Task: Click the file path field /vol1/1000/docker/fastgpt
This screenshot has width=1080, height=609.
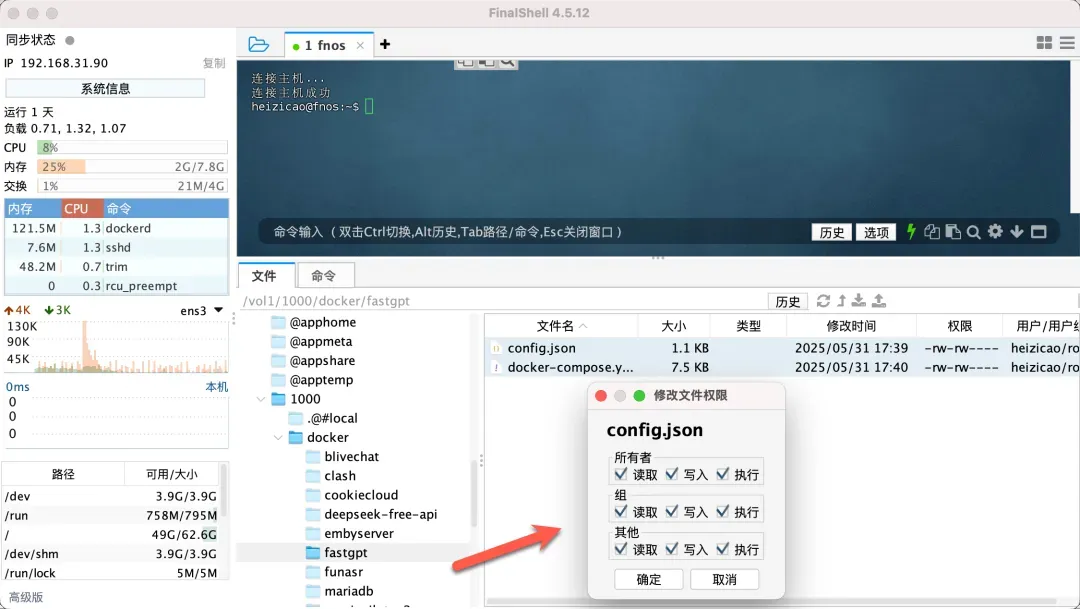Action: coord(503,301)
